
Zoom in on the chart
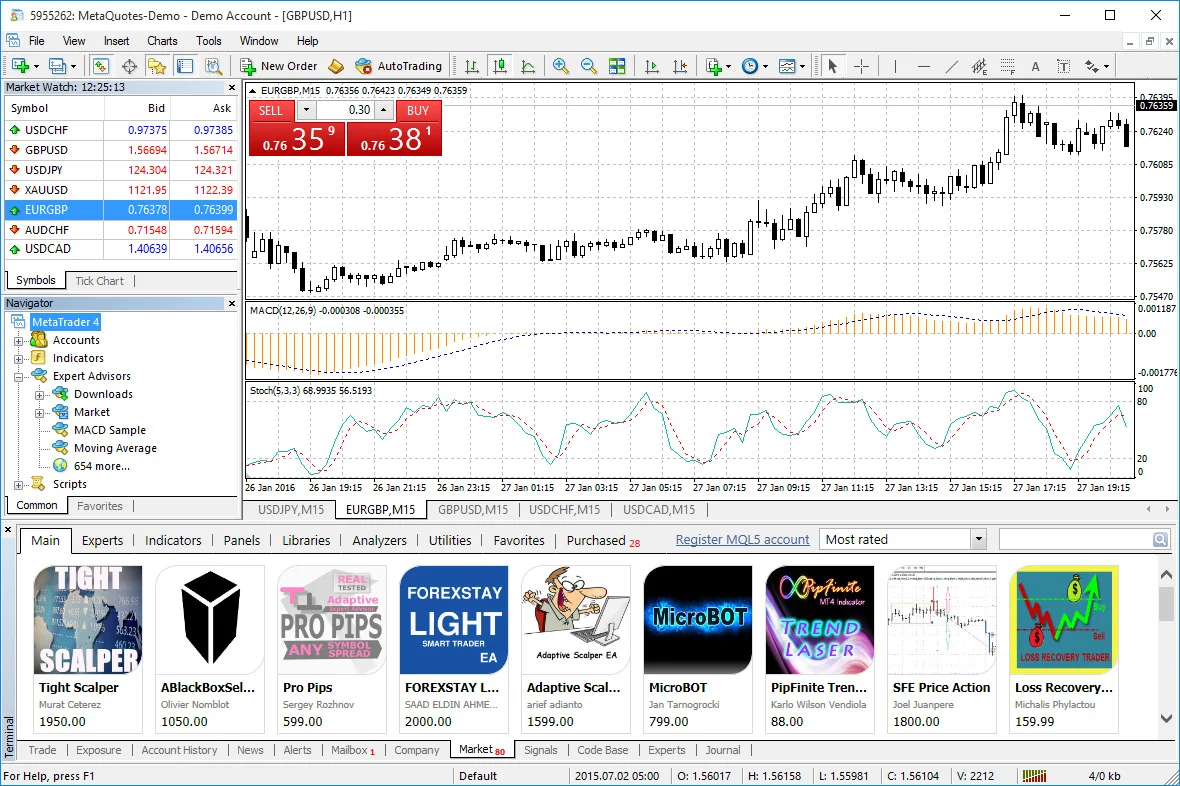(x=561, y=66)
